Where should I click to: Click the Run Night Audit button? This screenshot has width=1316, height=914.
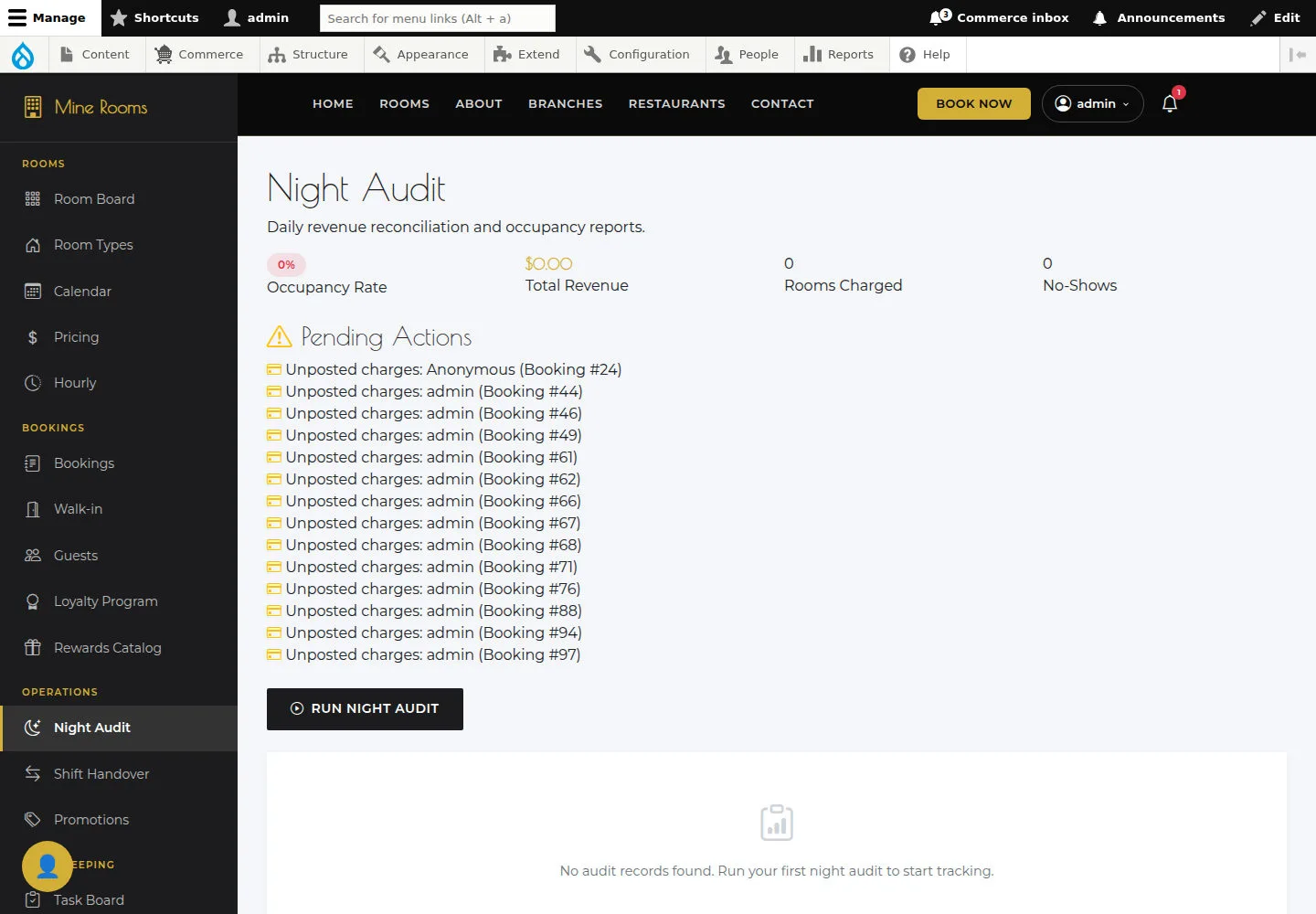click(x=365, y=709)
